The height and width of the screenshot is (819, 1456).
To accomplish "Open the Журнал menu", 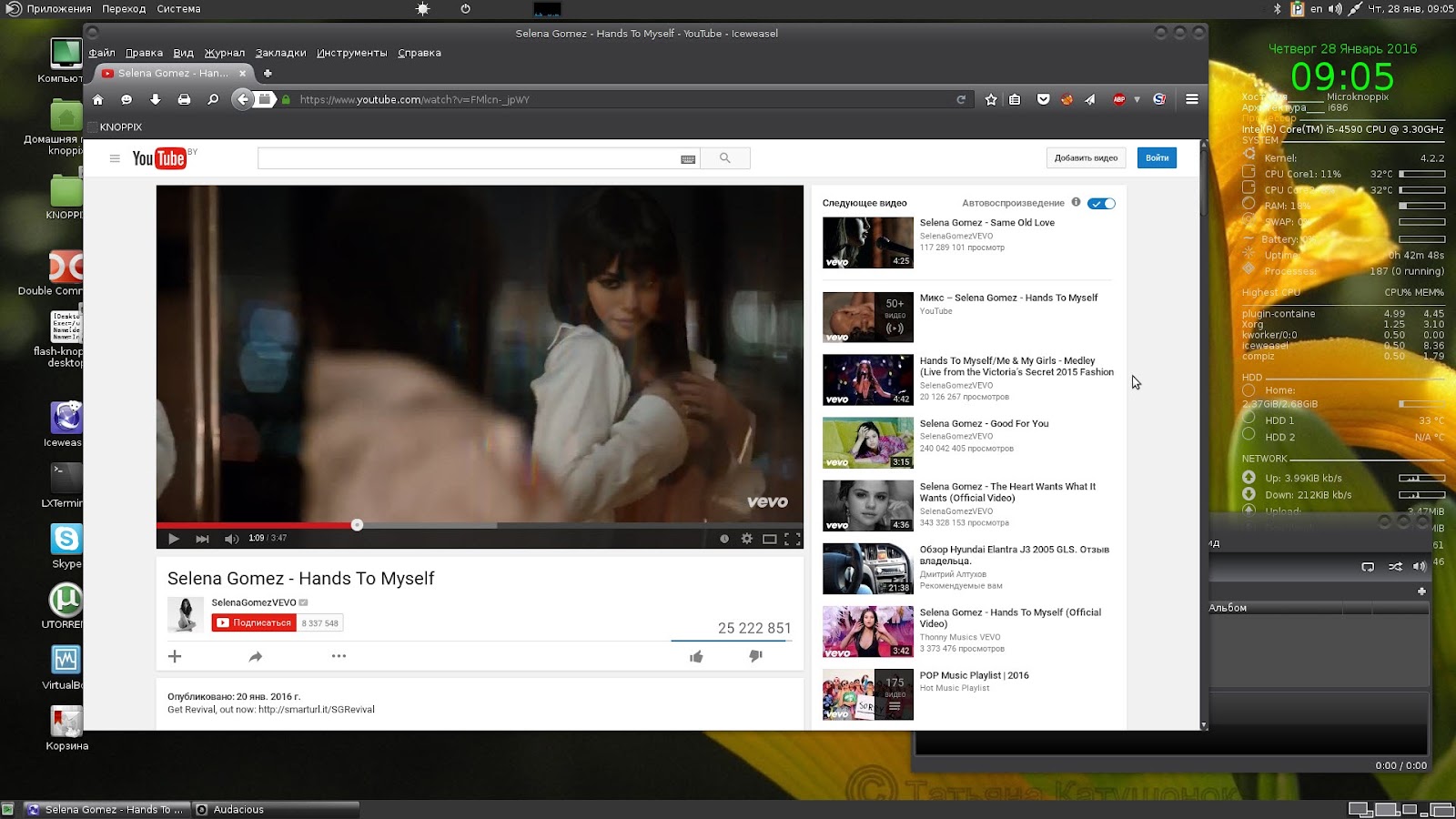I will 225,53.
